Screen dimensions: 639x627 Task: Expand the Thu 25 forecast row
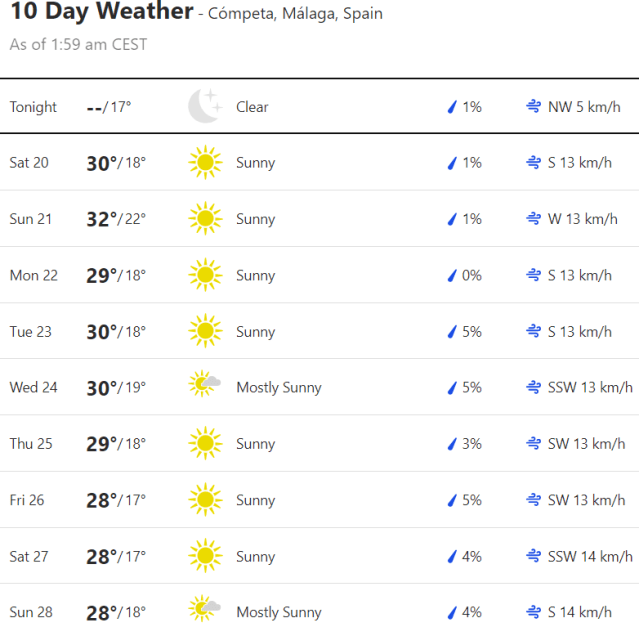[320, 443]
